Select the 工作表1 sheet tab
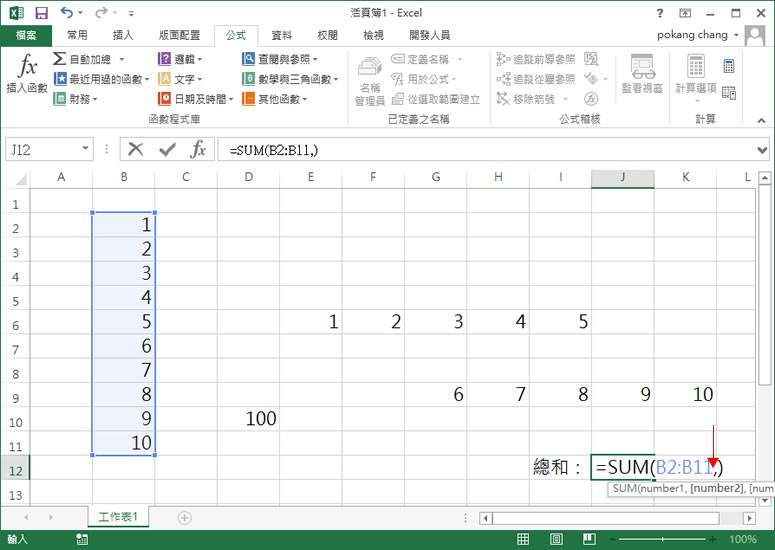775x550 pixels. (118, 517)
